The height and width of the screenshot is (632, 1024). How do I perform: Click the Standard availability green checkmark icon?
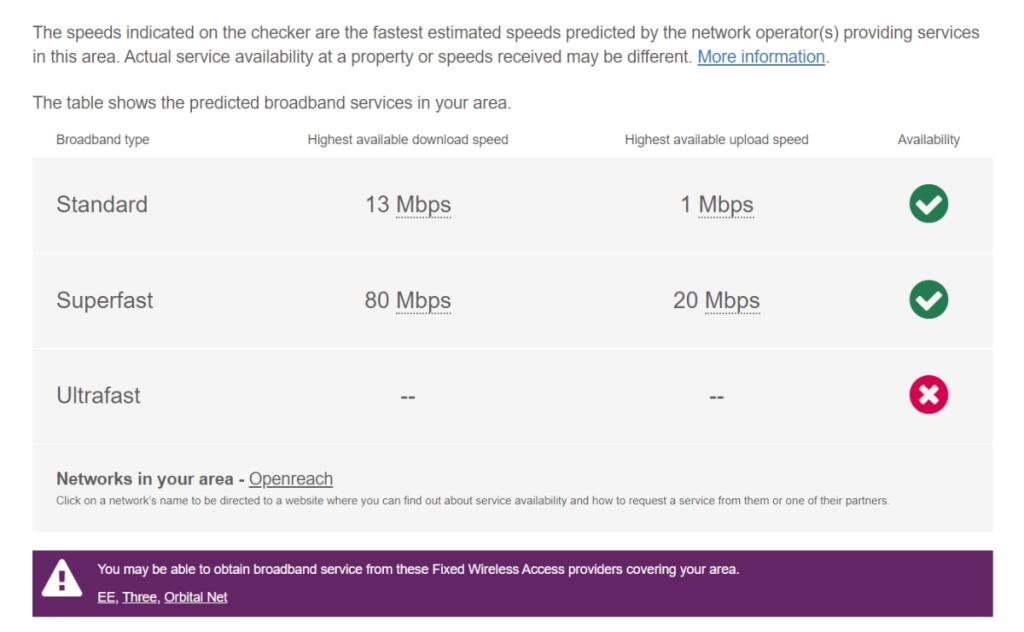[x=928, y=204]
